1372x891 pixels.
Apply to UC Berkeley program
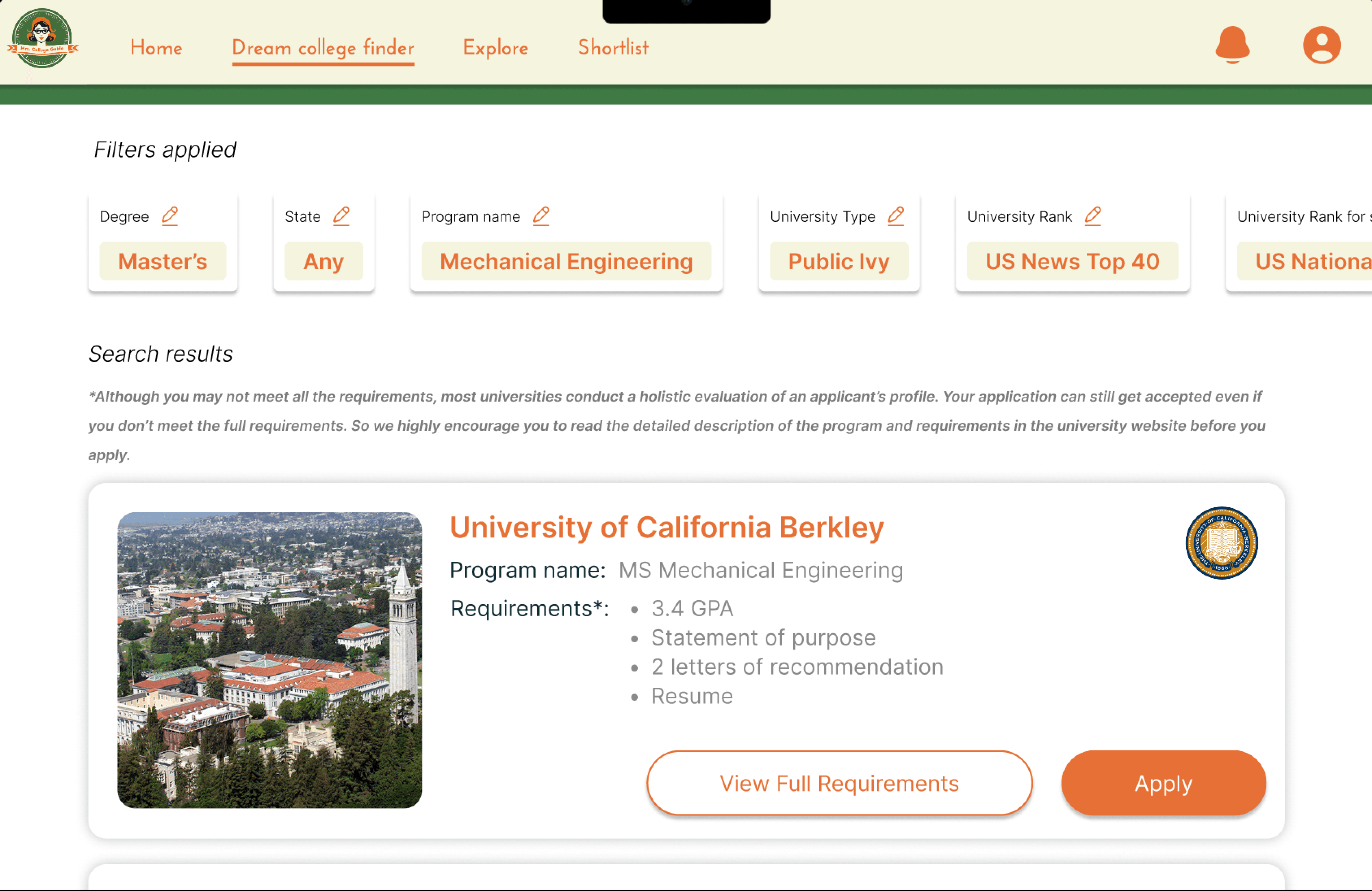coord(1164,782)
